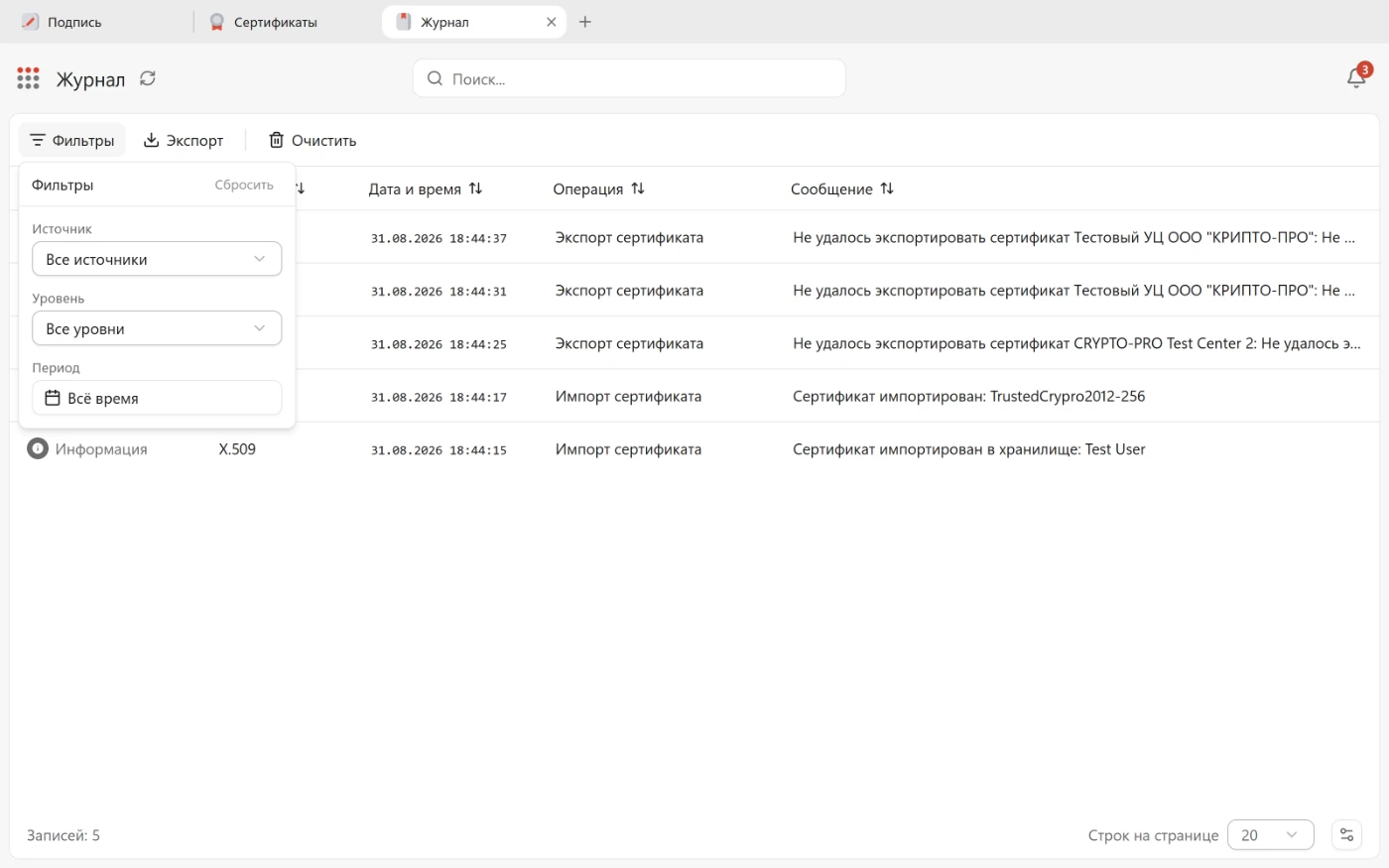
Task: Select the timestamp 31.08.2026 18:44:31
Action: tap(439, 292)
